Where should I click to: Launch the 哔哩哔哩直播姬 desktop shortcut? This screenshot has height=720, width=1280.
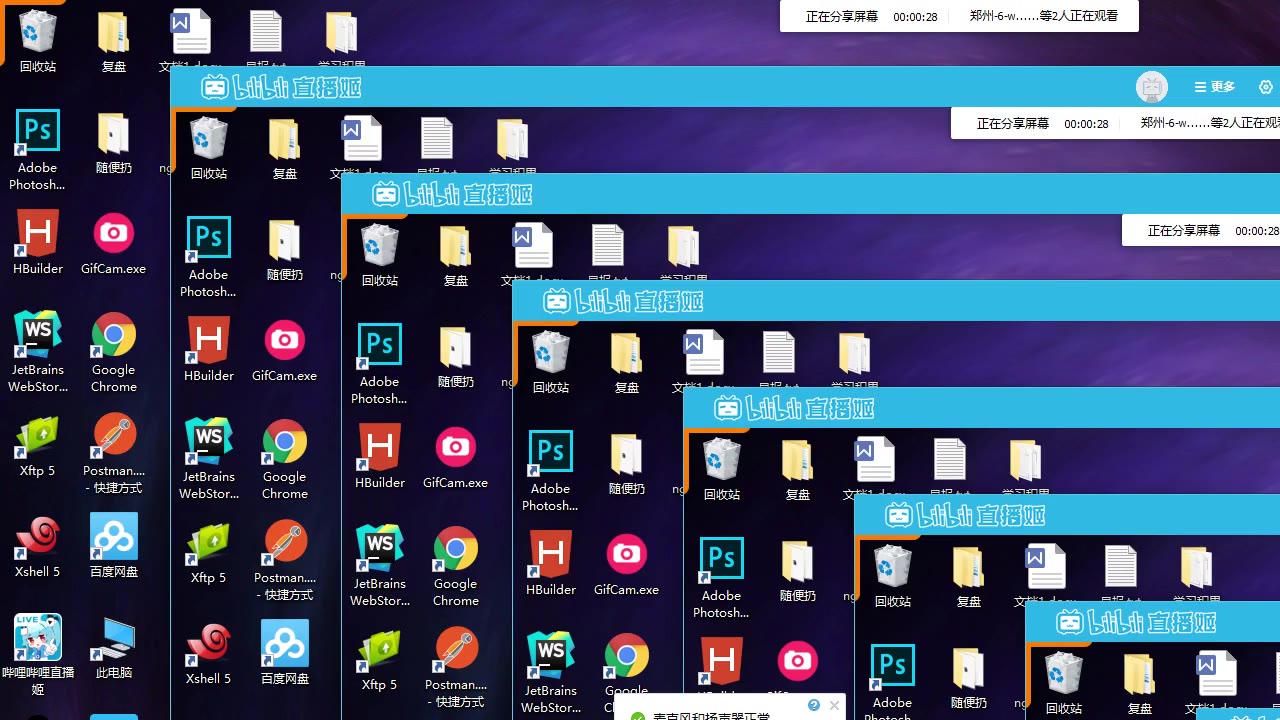pyautogui.click(x=38, y=654)
